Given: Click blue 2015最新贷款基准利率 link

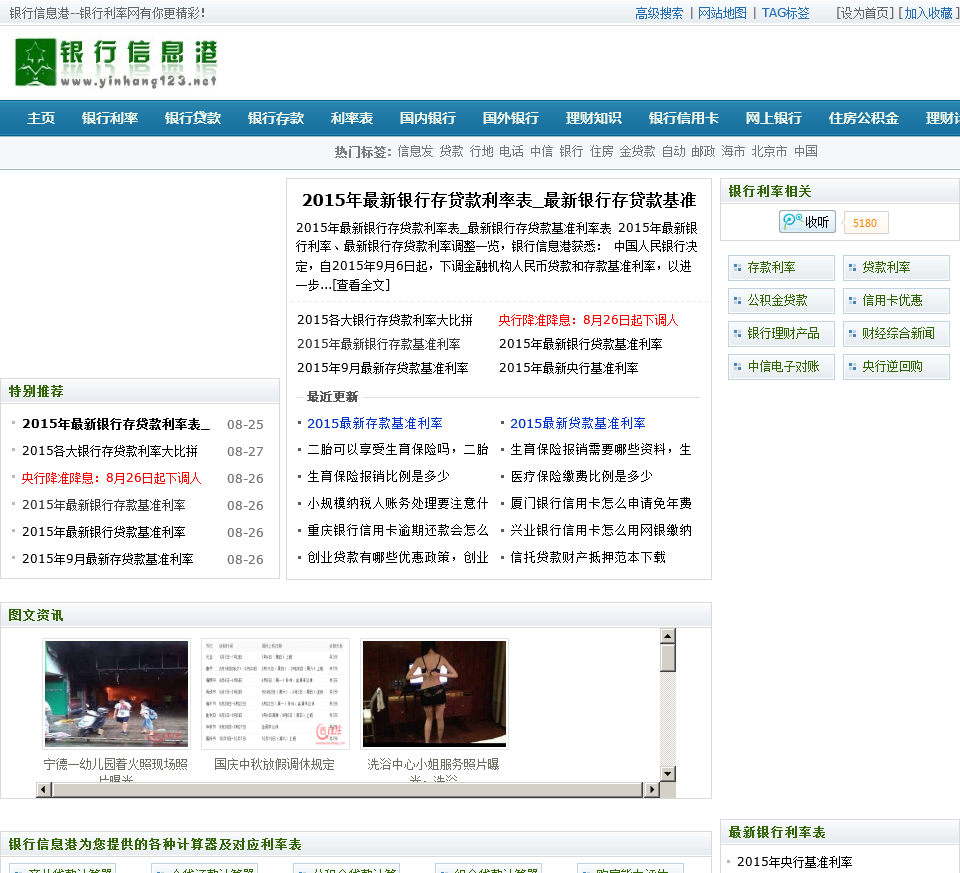Looking at the screenshot, I should point(578,423).
